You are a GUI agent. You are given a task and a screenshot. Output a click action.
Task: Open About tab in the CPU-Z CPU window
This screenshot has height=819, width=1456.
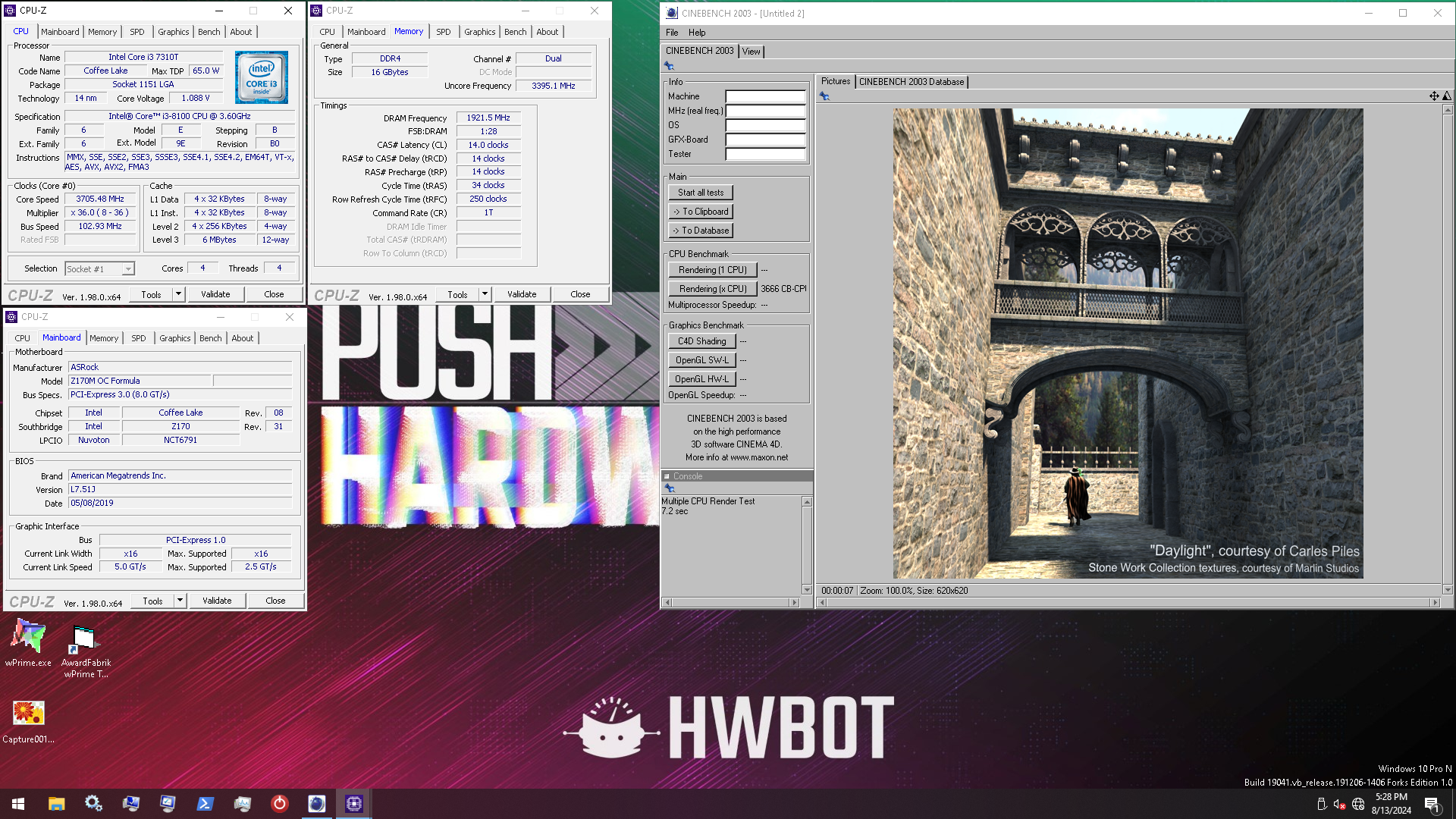pos(241,32)
